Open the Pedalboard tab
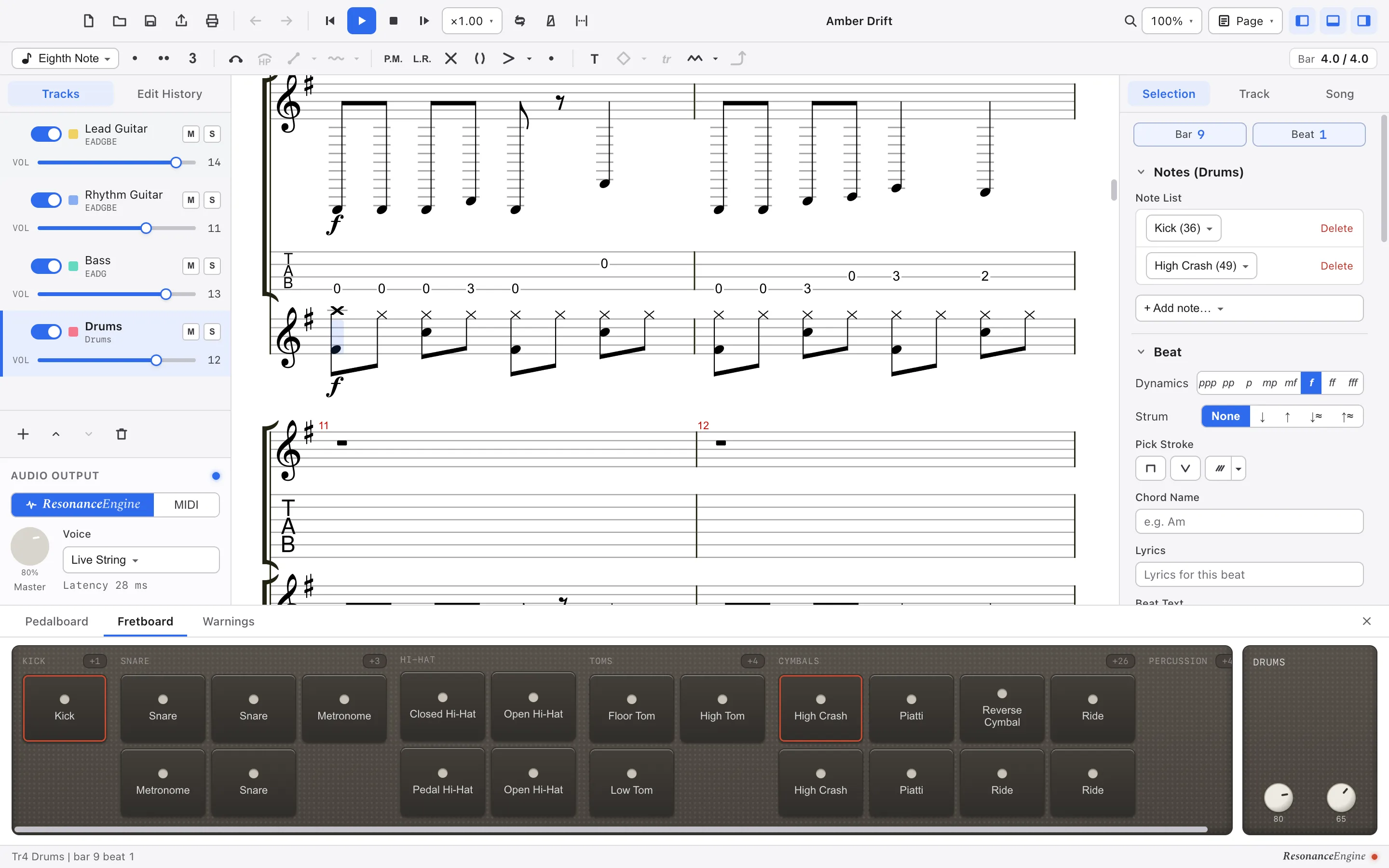 pyautogui.click(x=57, y=621)
